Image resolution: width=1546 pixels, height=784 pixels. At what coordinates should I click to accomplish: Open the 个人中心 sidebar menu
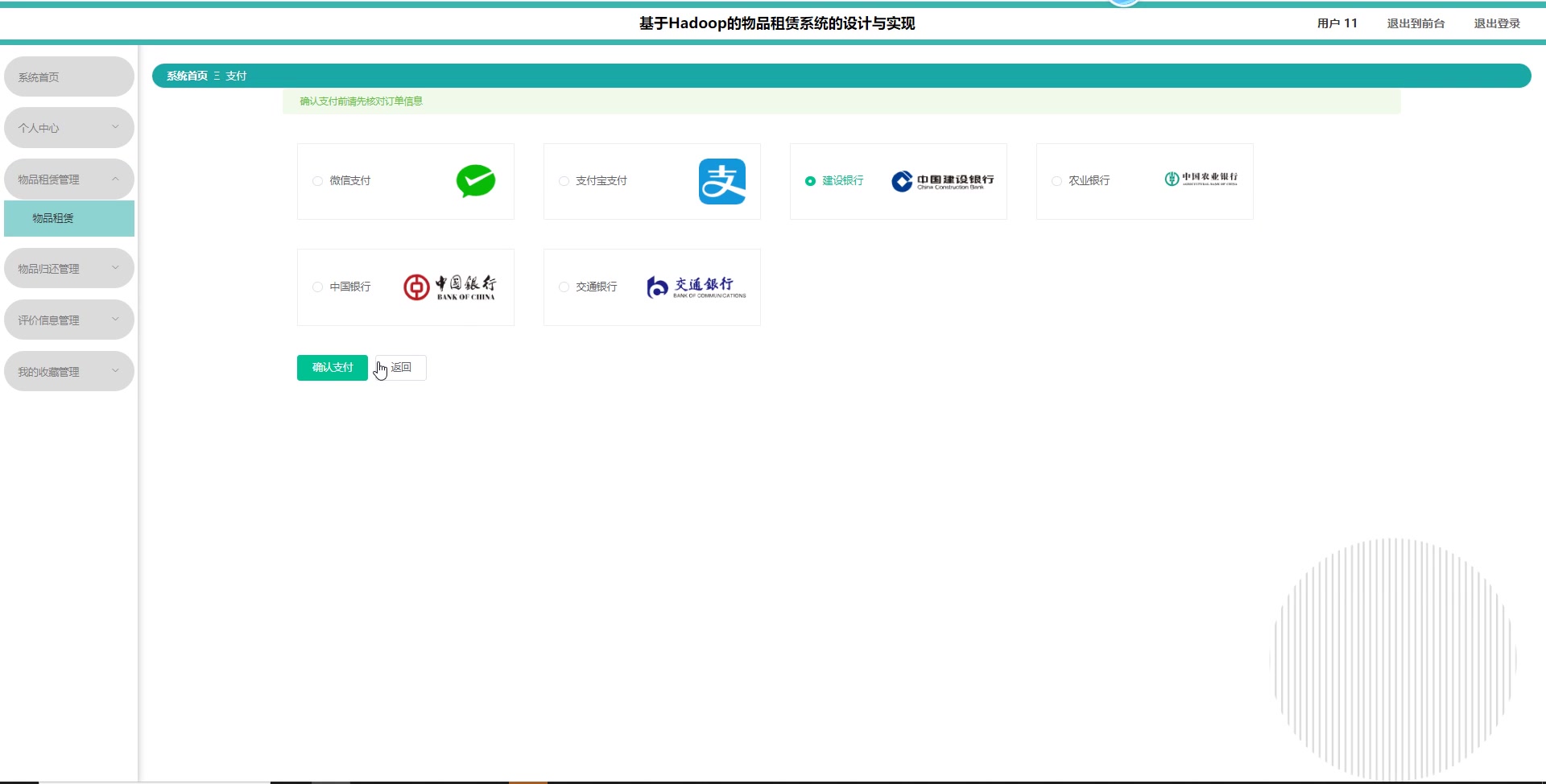[x=69, y=128]
